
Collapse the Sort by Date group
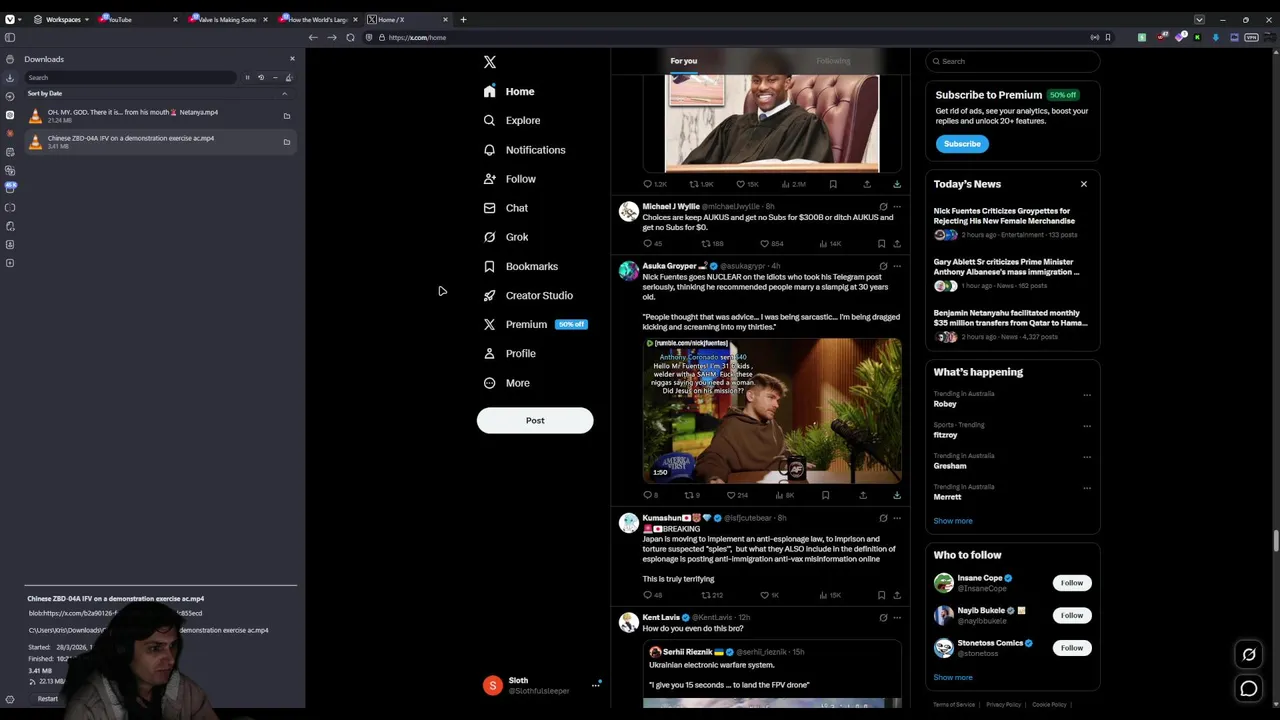tap(284, 93)
